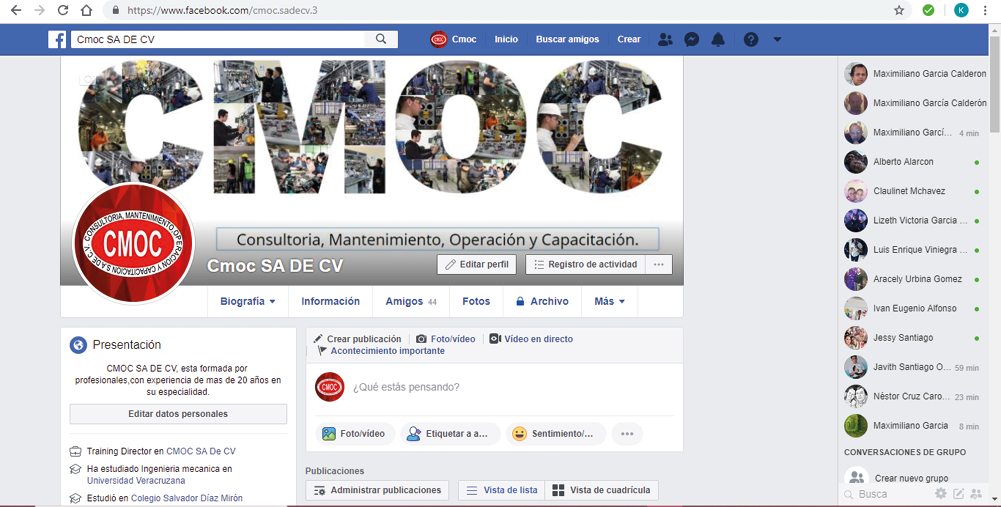Click the friend requests icon

665,40
